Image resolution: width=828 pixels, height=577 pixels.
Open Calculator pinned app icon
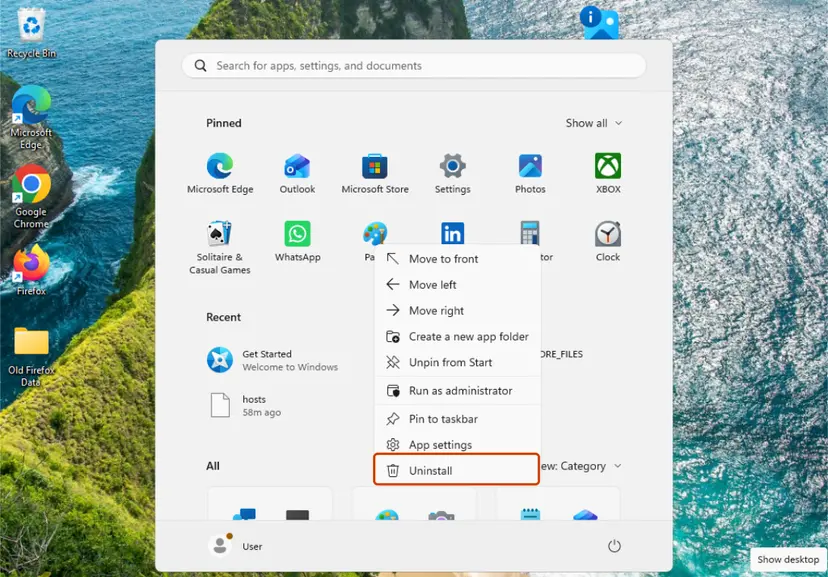[x=530, y=233]
